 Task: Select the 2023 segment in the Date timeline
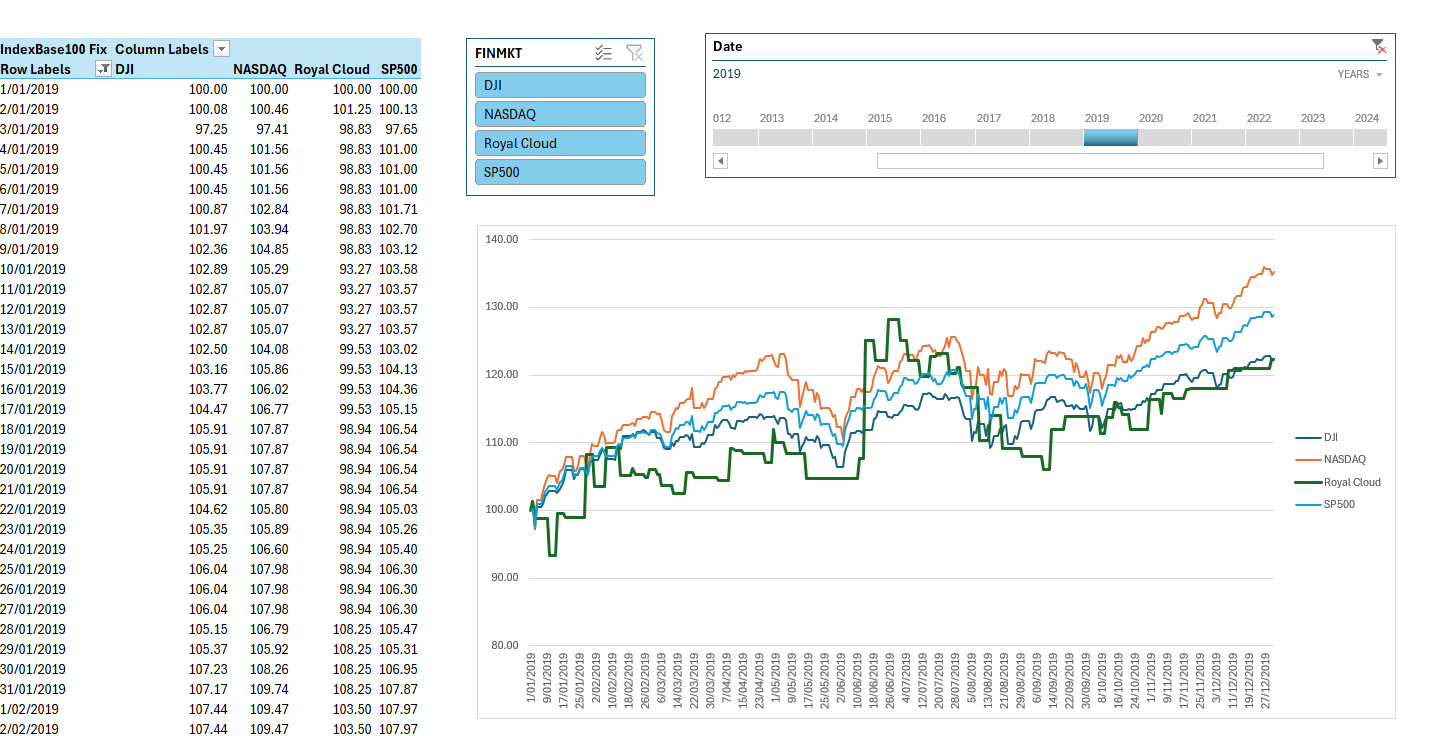tap(1327, 137)
